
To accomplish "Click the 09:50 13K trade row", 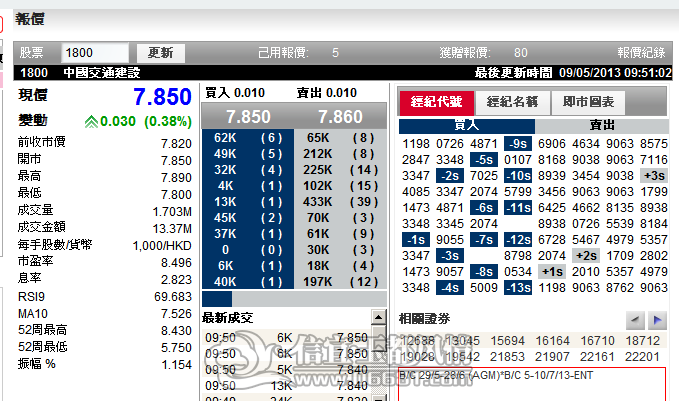I will (x=286, y=385).
